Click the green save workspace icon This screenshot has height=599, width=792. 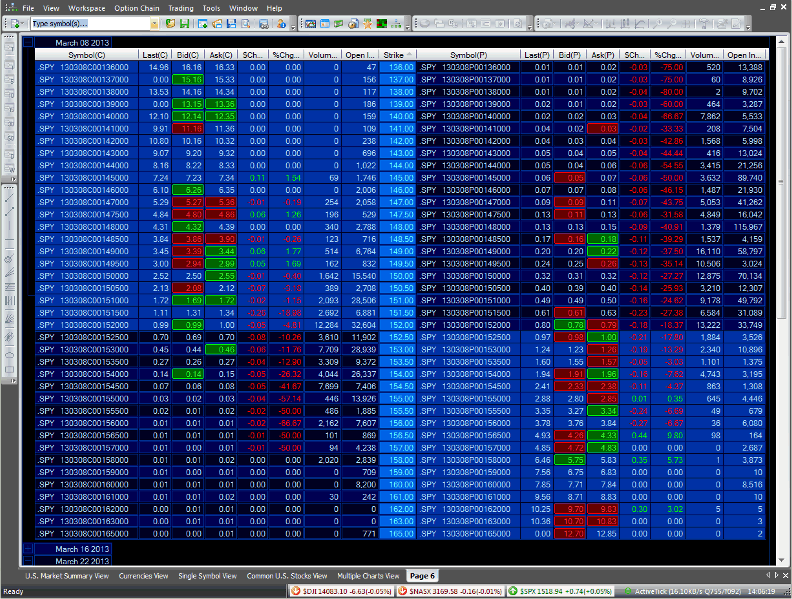pos(184,24)
